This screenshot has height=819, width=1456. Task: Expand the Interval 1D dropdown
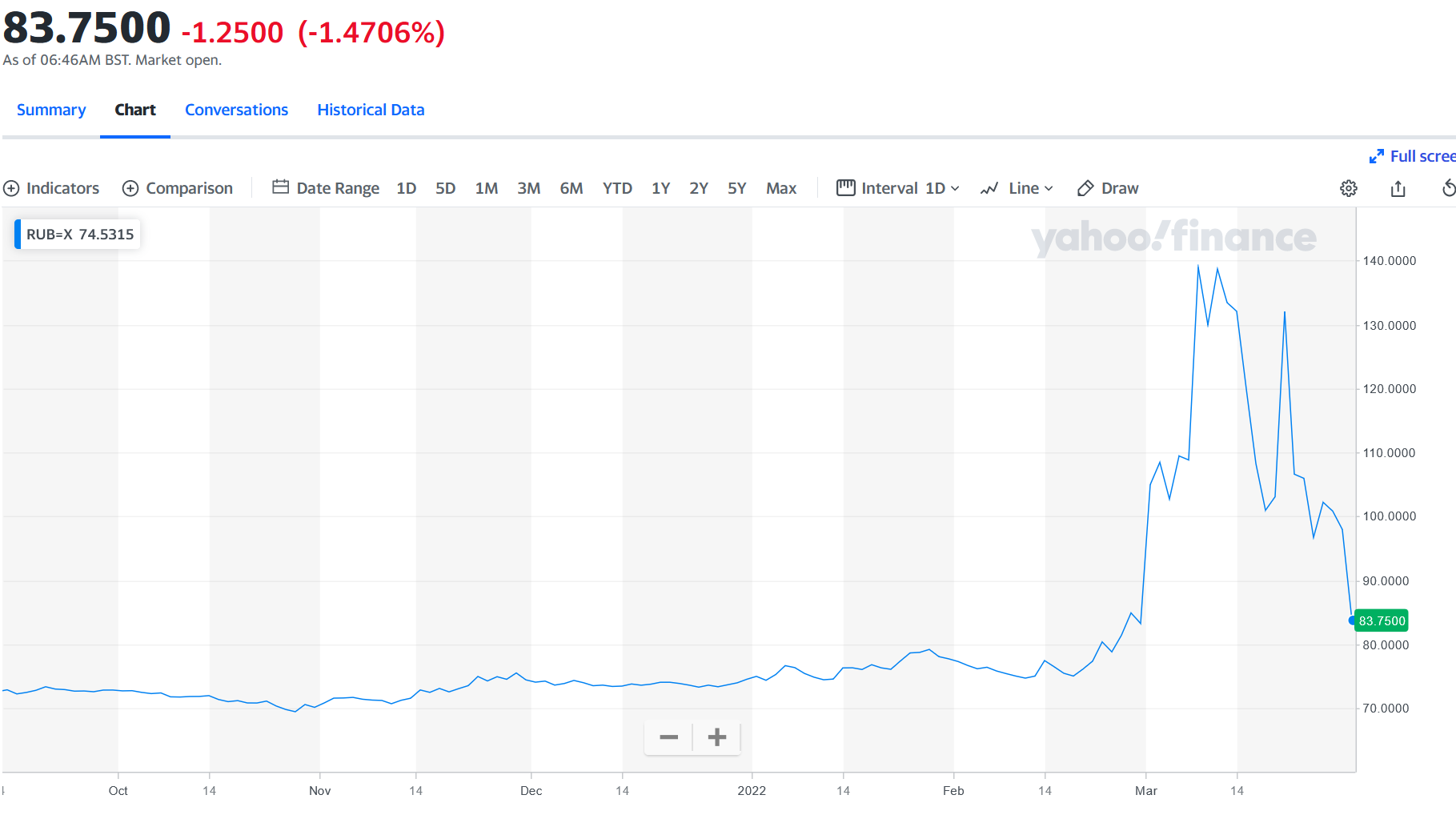click(898, 188)
